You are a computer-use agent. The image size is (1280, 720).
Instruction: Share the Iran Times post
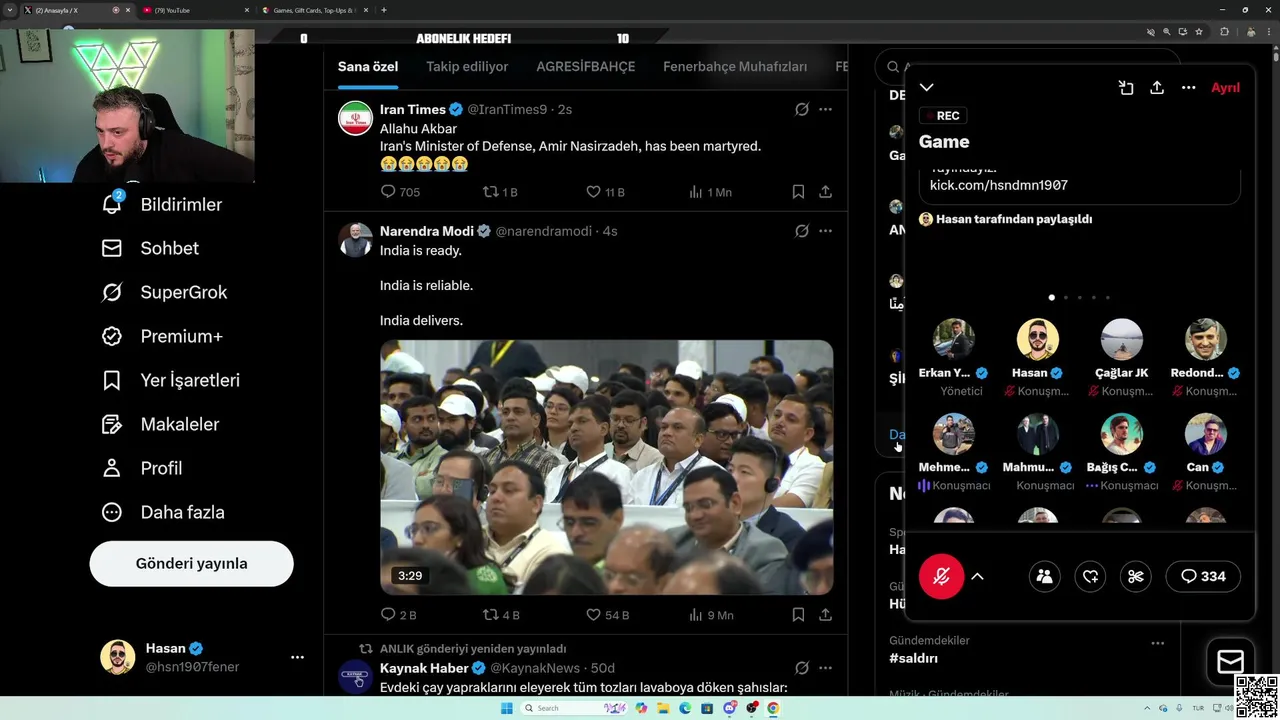[x=825, y=191]
